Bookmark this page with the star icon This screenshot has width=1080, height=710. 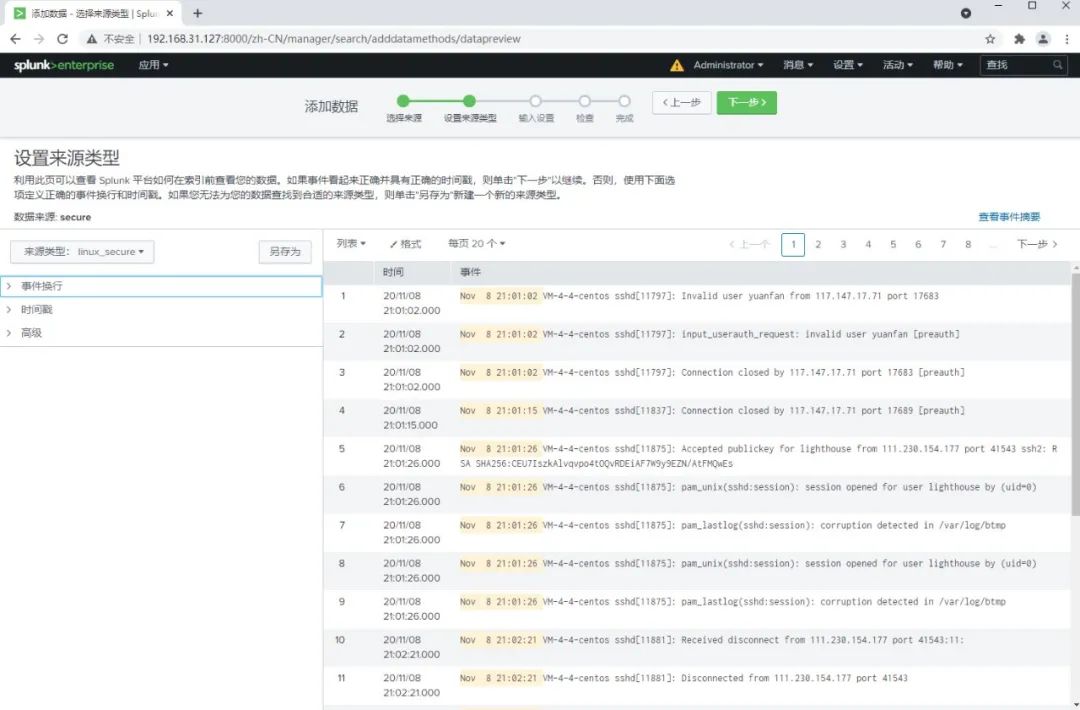(x=990, y=39)
